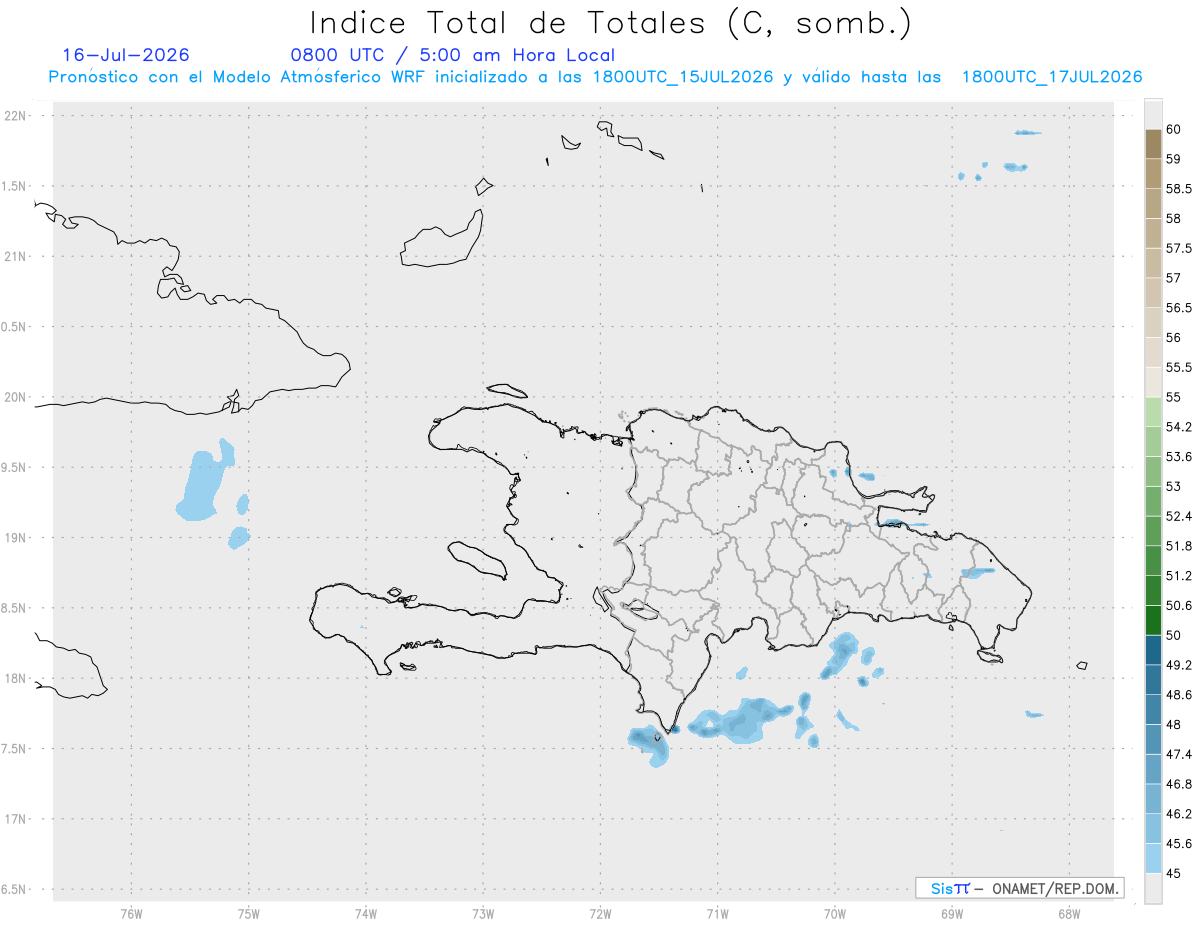Click the dark blue legend swatch between 49.2 and 50
The width and height of the screenshot is (1200, 927).
pyautogui.click(x=1153, y=650)
